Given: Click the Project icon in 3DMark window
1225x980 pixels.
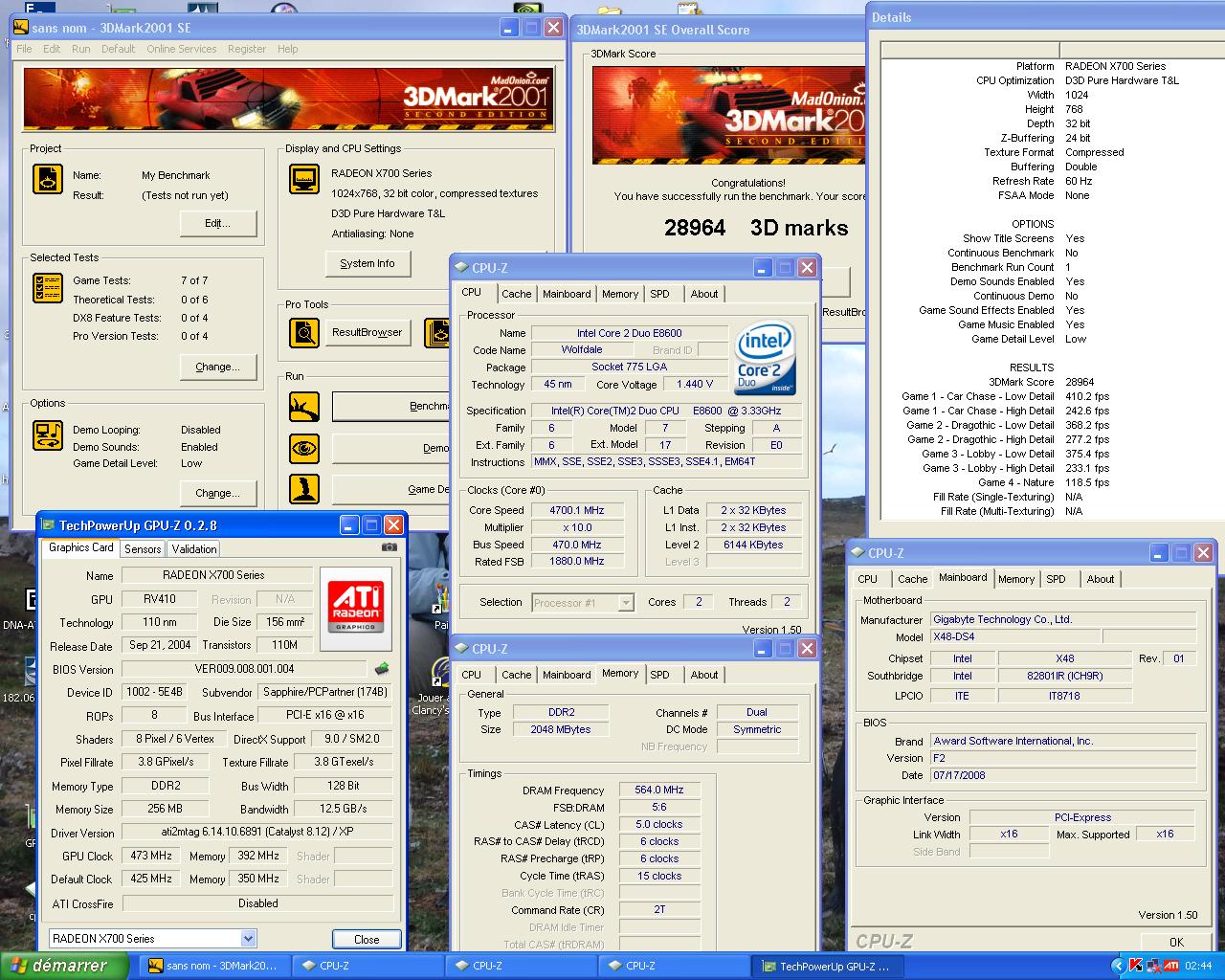Looking at the screenshot, I should pyautogui.click(x=47, y=179).
